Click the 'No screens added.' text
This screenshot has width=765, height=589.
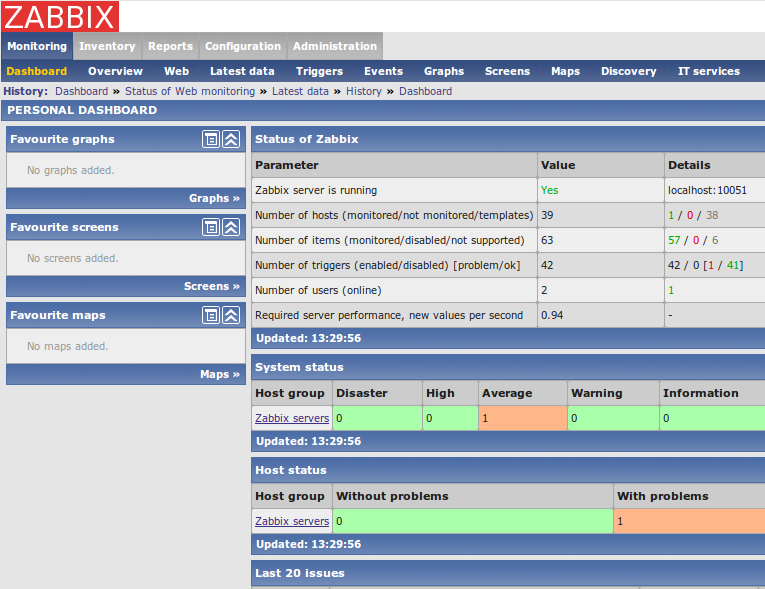[x=73, y=258]
